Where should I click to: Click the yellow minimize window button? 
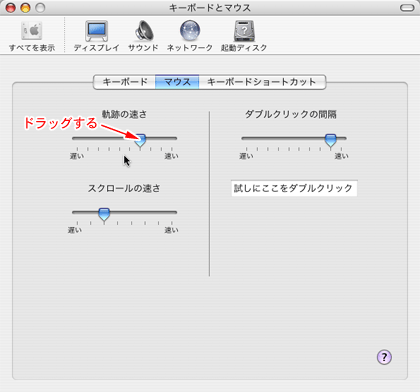[25, 8]
